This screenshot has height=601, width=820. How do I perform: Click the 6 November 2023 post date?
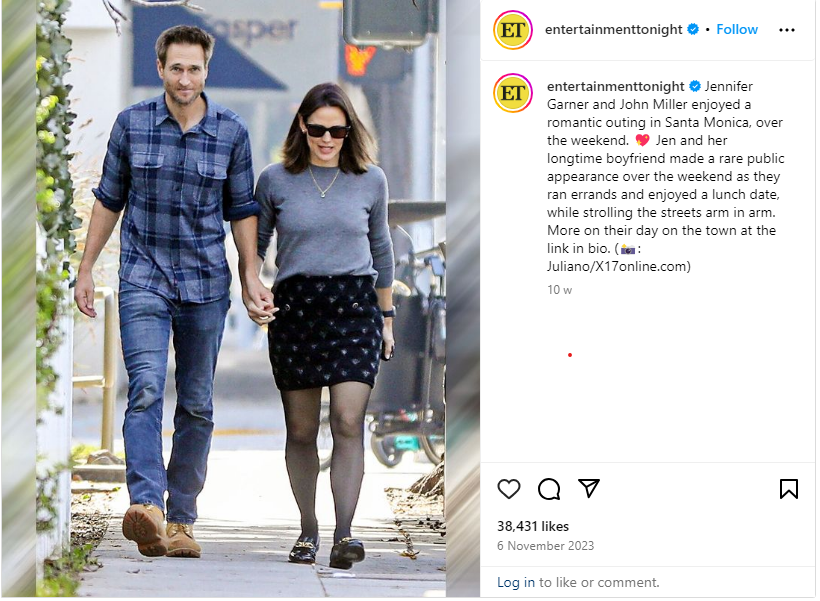click(545, 546)
